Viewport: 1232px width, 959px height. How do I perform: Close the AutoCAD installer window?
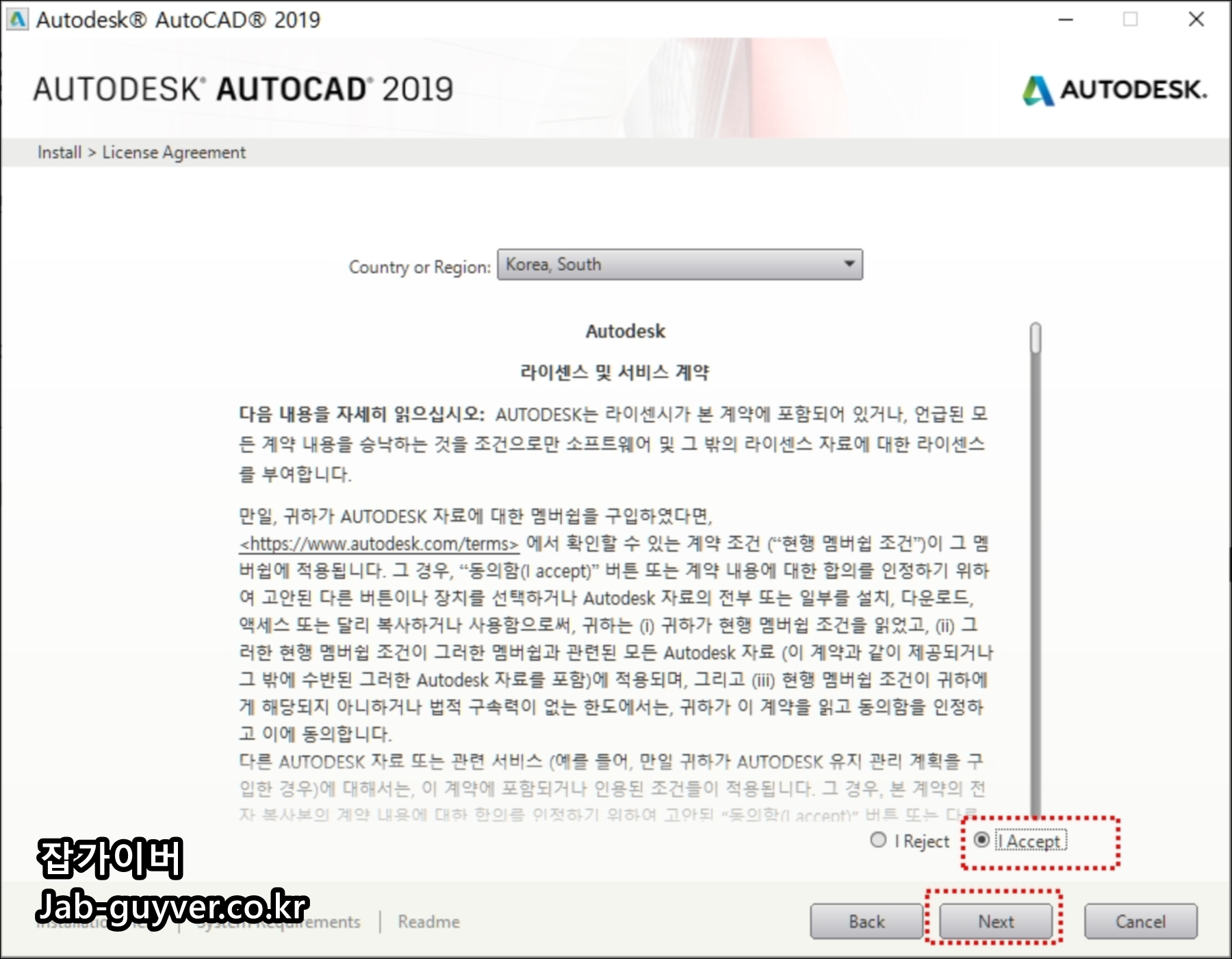click(x=1196, y=19)
